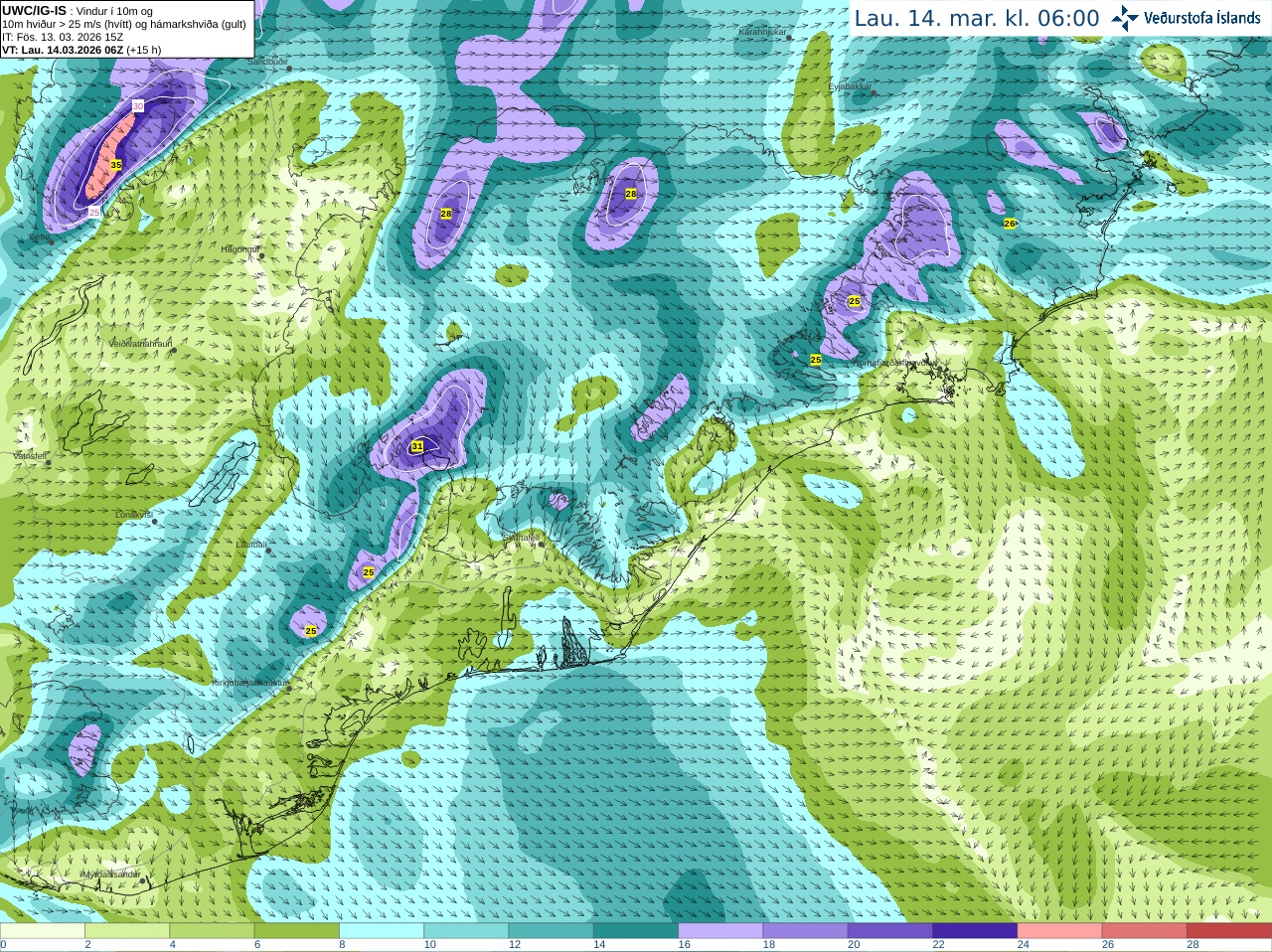Click the Veðurstofa Íslands name text
Image resolution: width=1272 pixels, height=952 pixels.
[x=1202, y=18]
